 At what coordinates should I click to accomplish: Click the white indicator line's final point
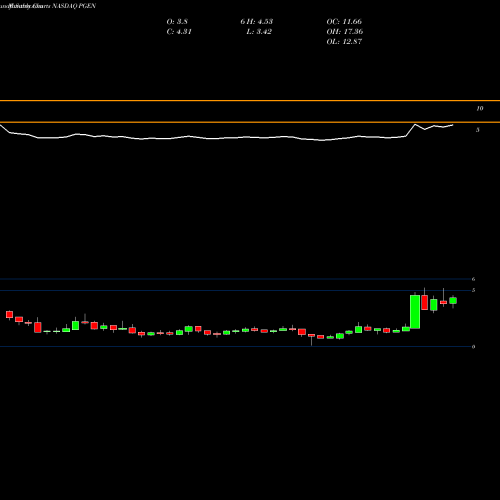click(453, 125)
